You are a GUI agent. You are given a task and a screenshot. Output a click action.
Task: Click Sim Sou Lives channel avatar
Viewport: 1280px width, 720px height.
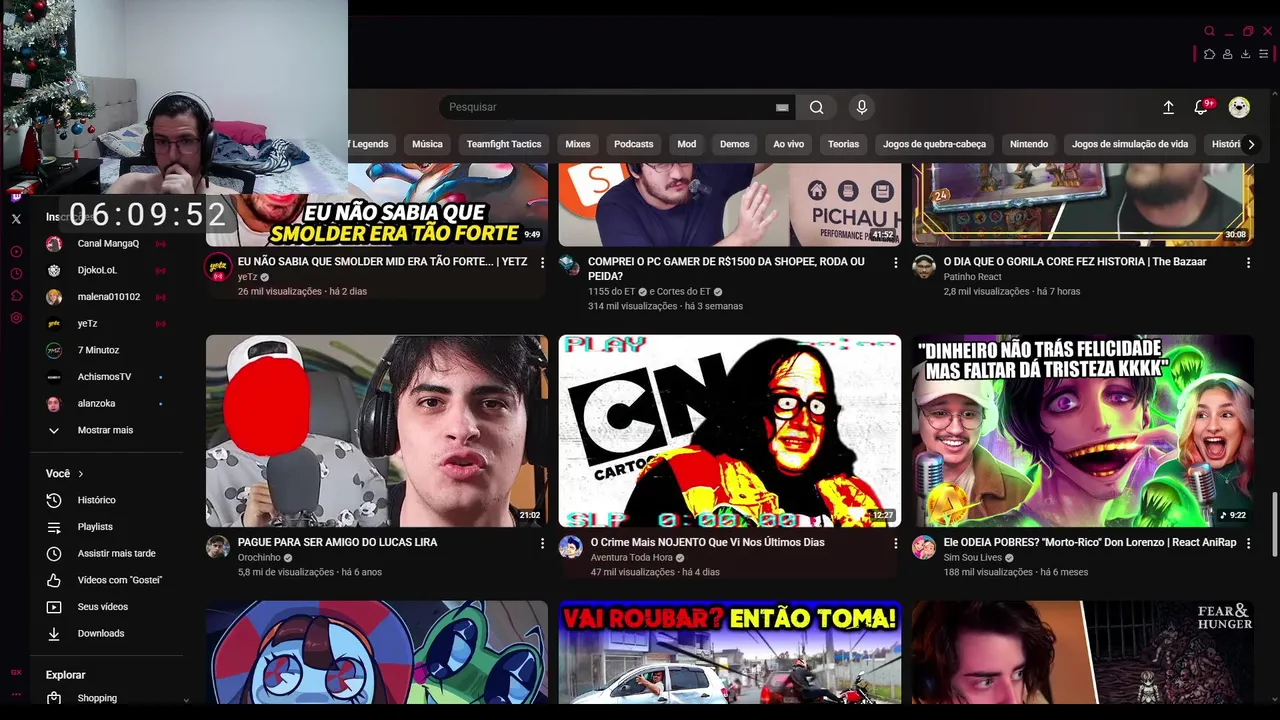[x=924, y=548]
